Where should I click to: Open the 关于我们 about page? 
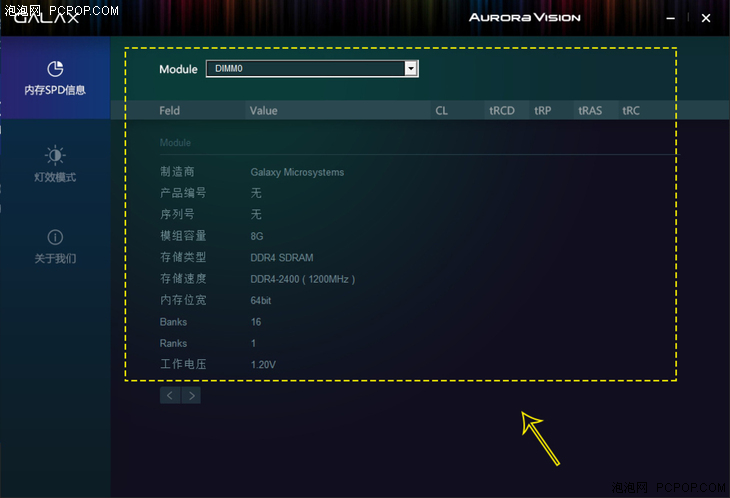(x=55, y=245)
